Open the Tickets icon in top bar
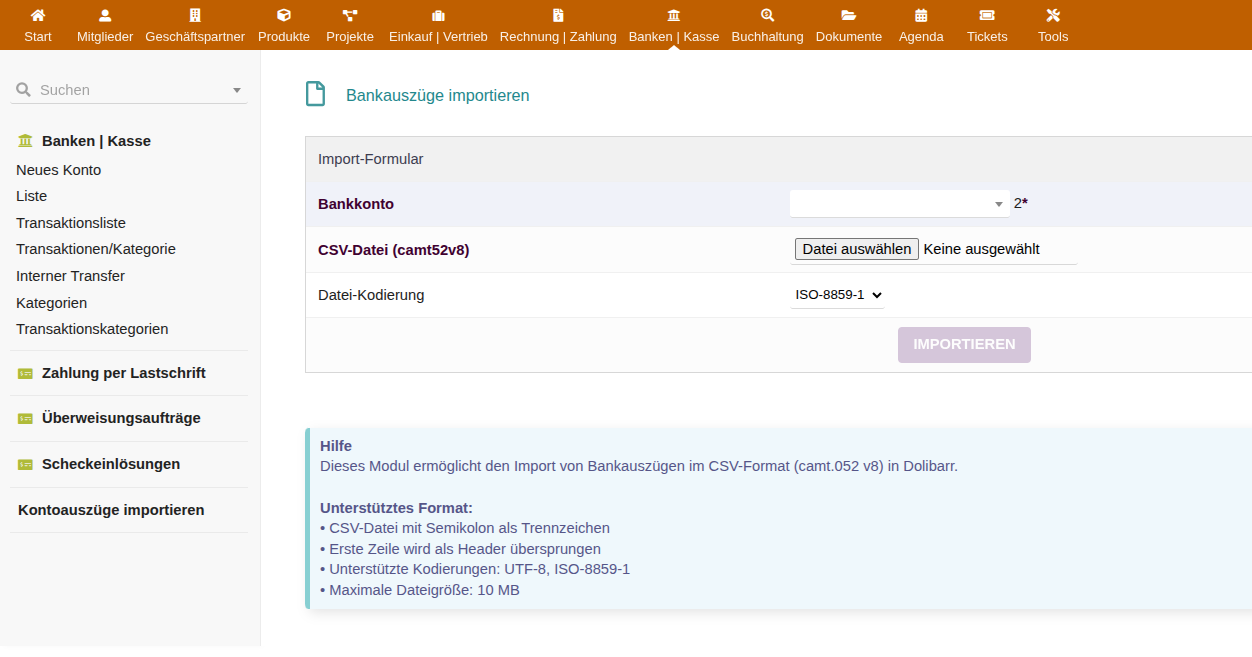 (987, 16)
